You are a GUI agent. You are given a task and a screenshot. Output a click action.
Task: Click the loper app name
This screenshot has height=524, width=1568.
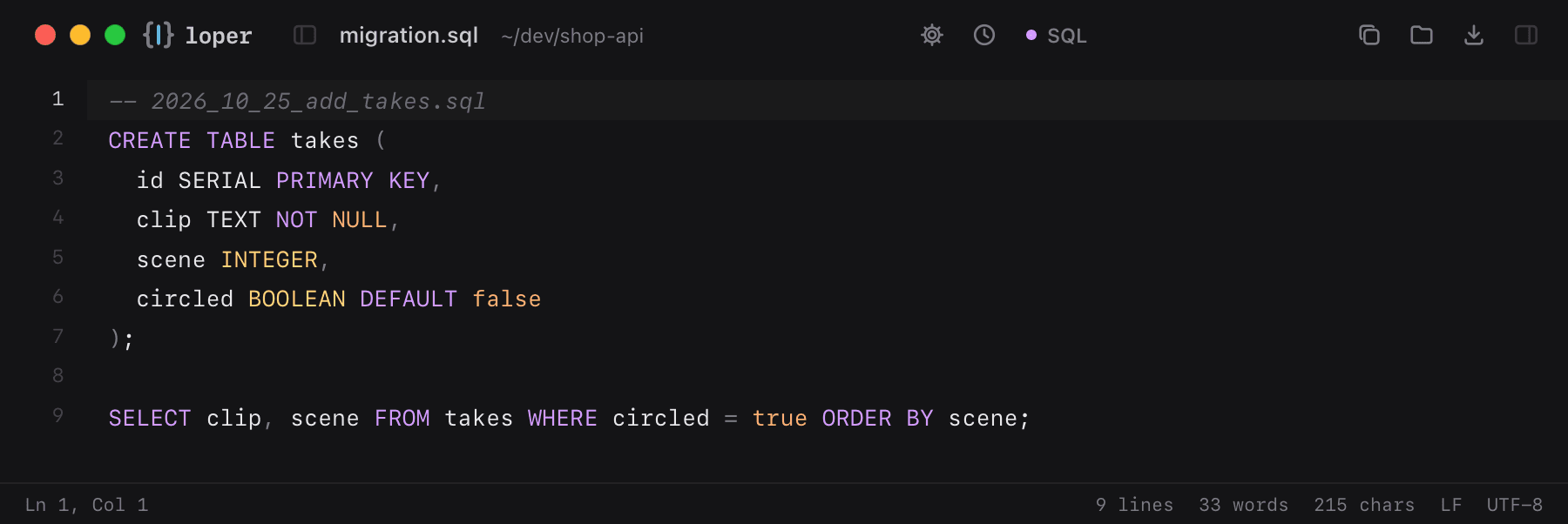pos(219,36)
